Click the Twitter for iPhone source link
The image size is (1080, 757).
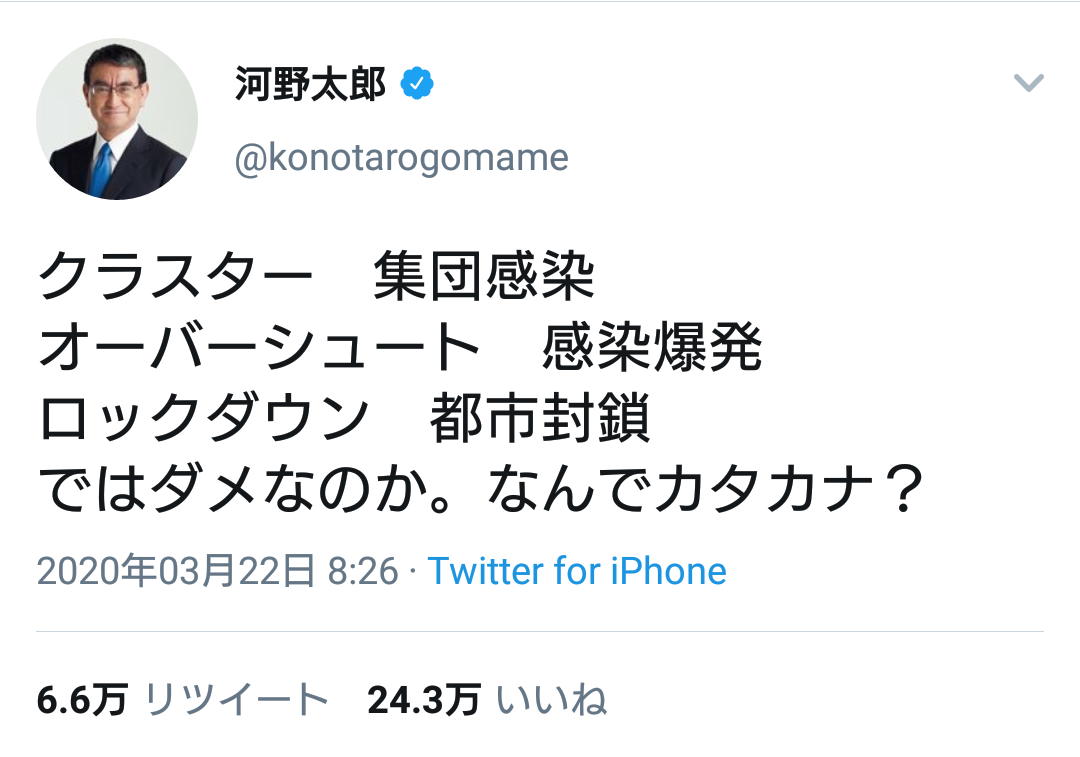pos(577,571)
